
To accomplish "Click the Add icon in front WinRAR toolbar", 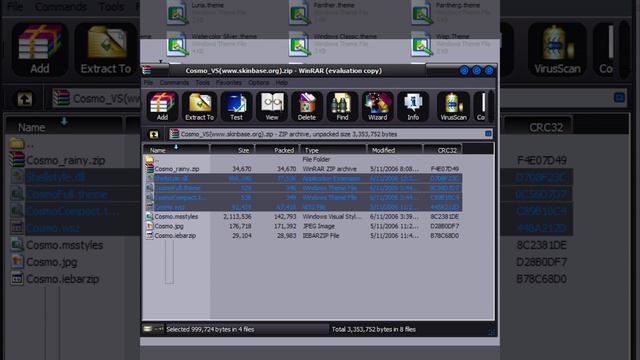I will [162, 107].
